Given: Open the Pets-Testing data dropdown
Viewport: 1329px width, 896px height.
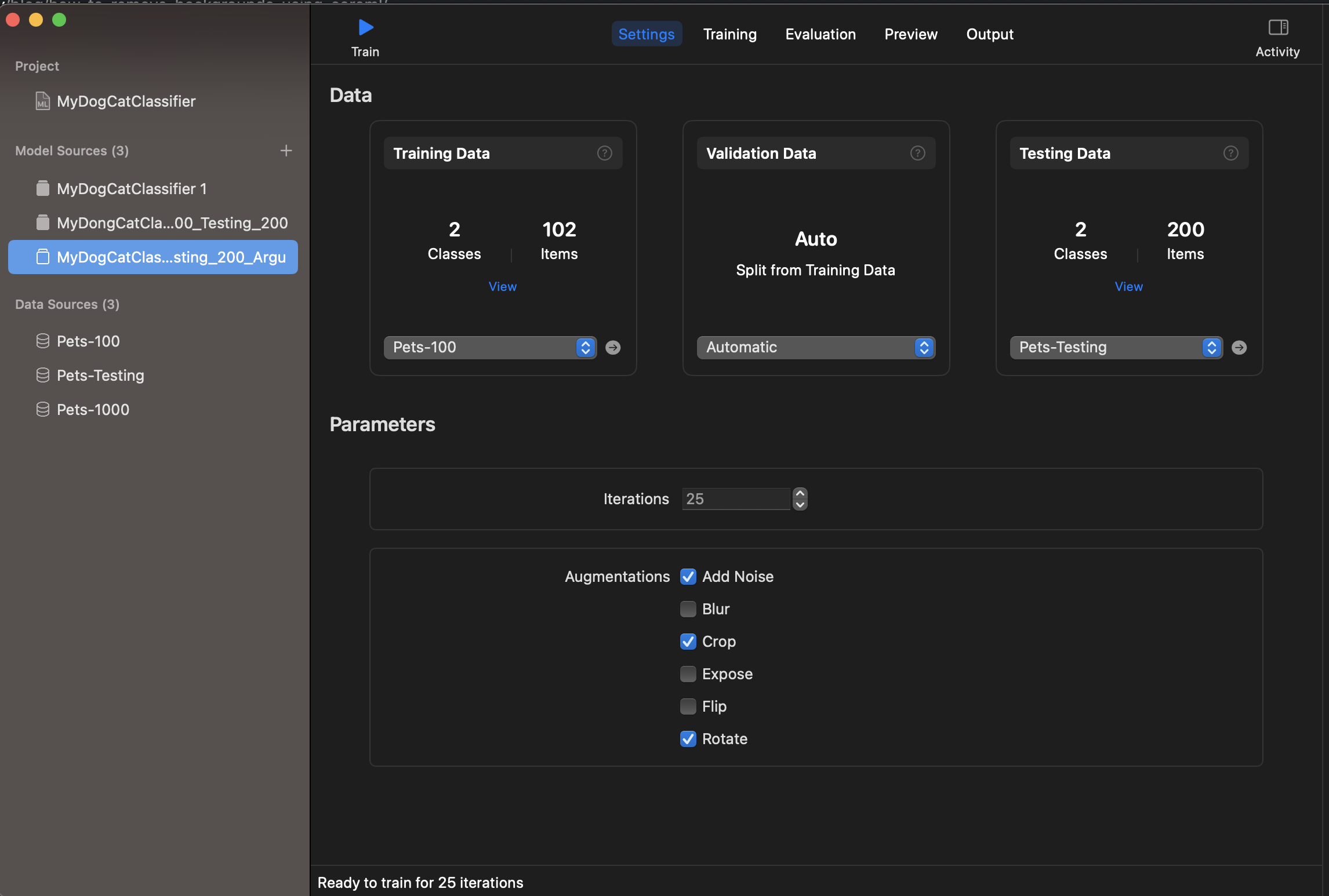Looking at the screenshot, I should click(1116, 347).
